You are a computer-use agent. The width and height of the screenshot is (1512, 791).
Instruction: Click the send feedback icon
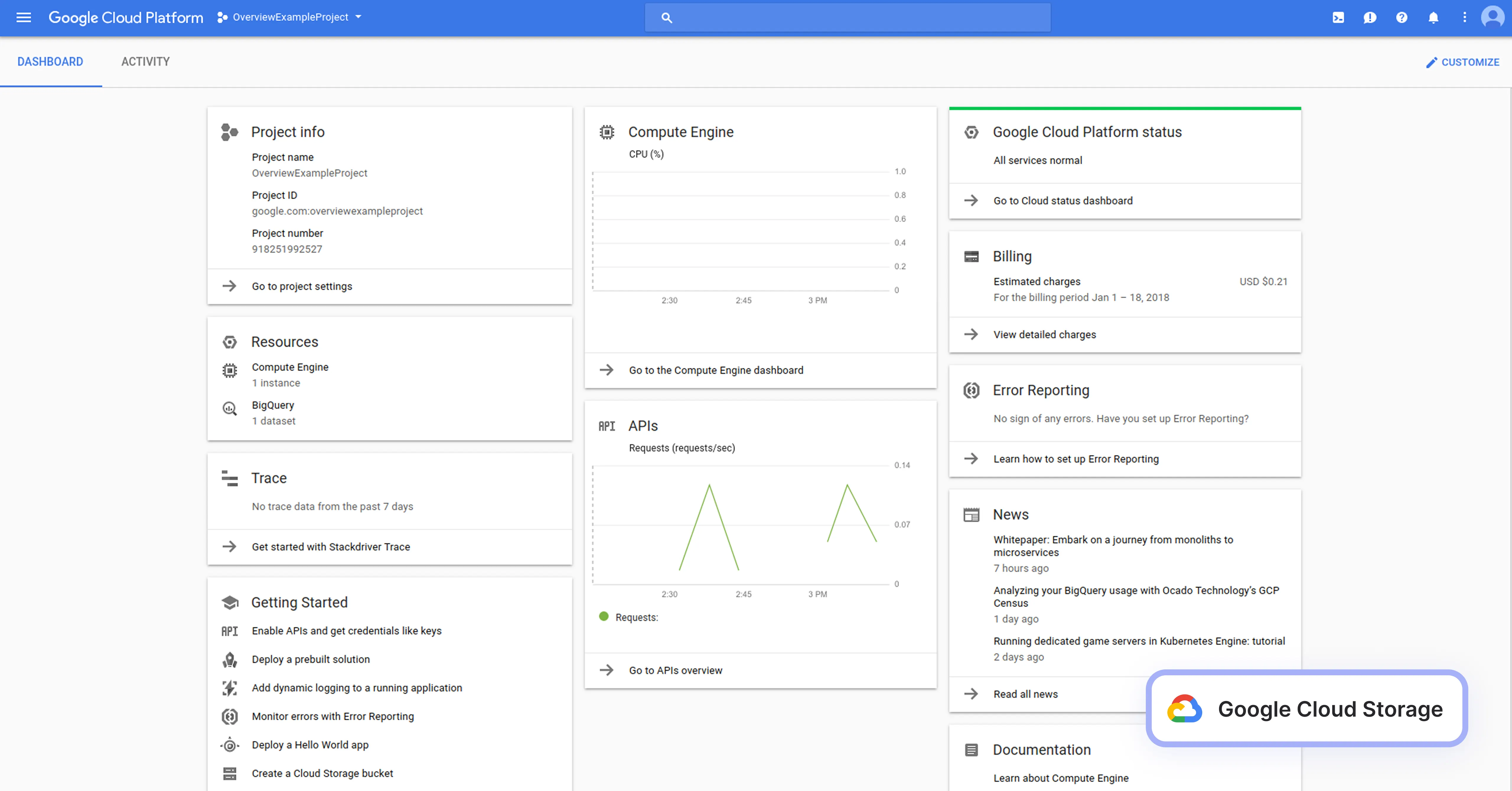(x=1371, y=18)
